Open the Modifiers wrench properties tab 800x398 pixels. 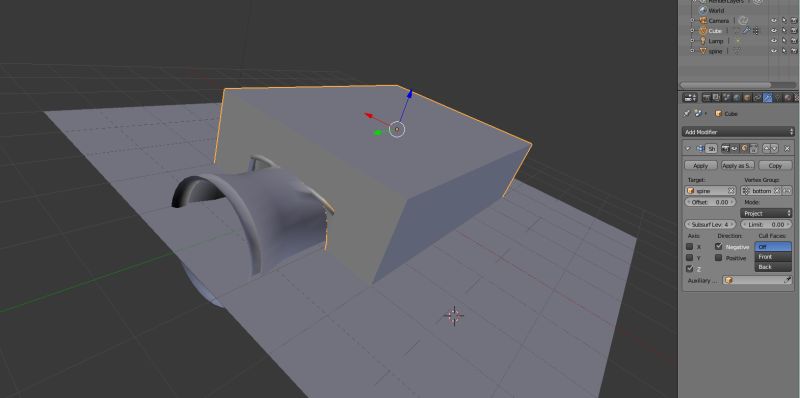[767, 97]
